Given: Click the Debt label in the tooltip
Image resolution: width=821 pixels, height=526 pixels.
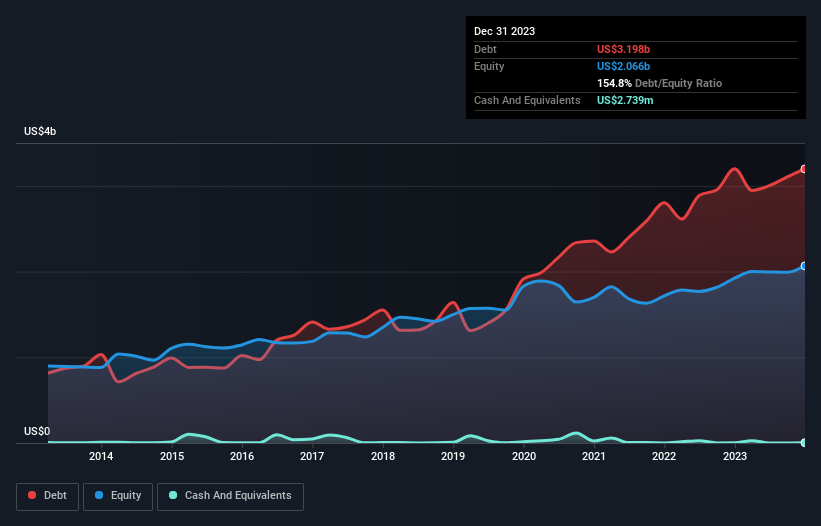Looking at the screenshot, I should [485, 49].
